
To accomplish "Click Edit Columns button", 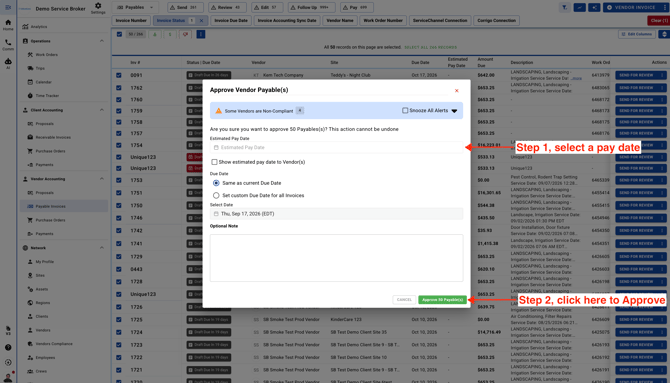I will coord(637,34).
